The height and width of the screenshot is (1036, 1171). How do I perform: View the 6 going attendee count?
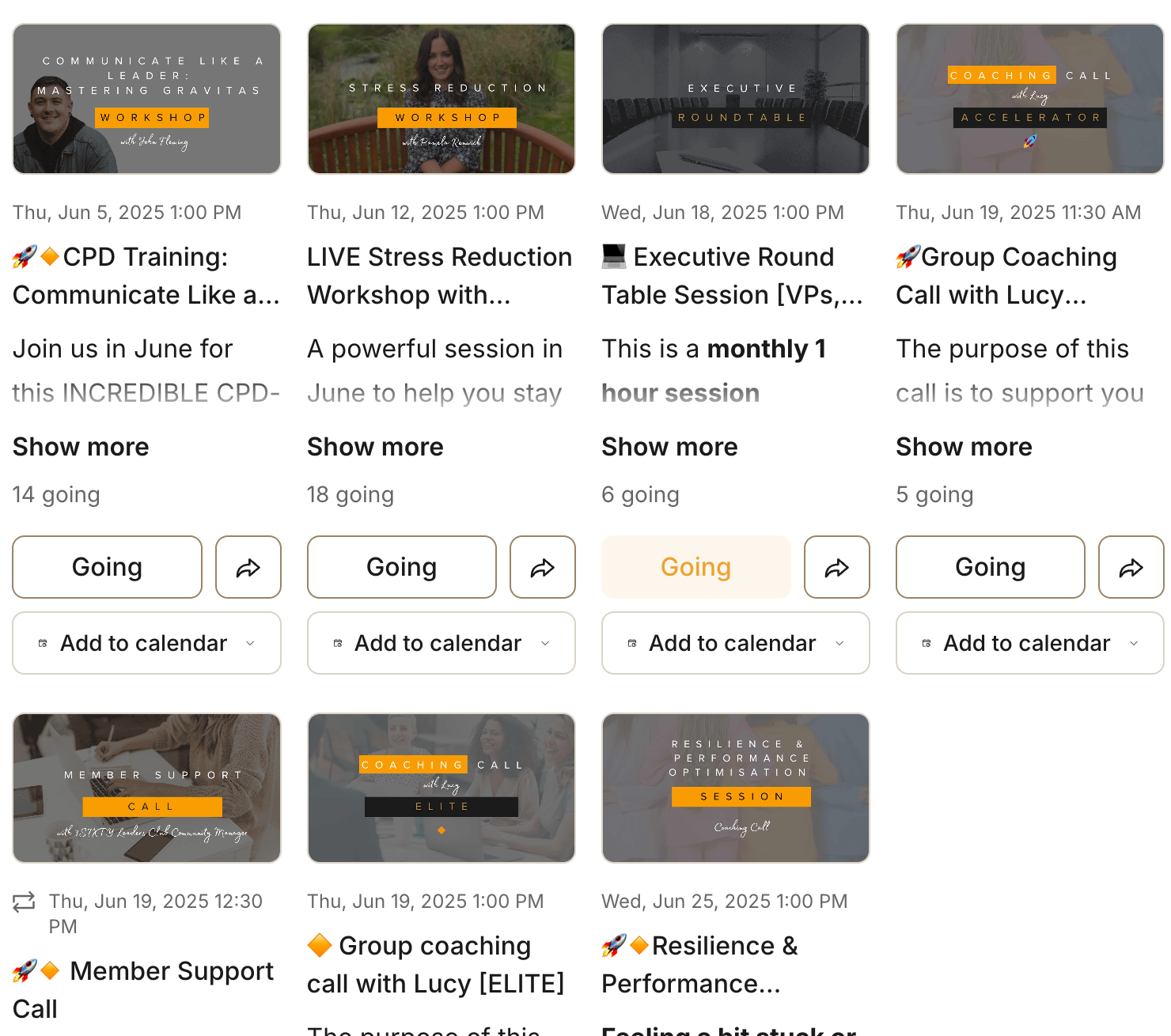641,495
